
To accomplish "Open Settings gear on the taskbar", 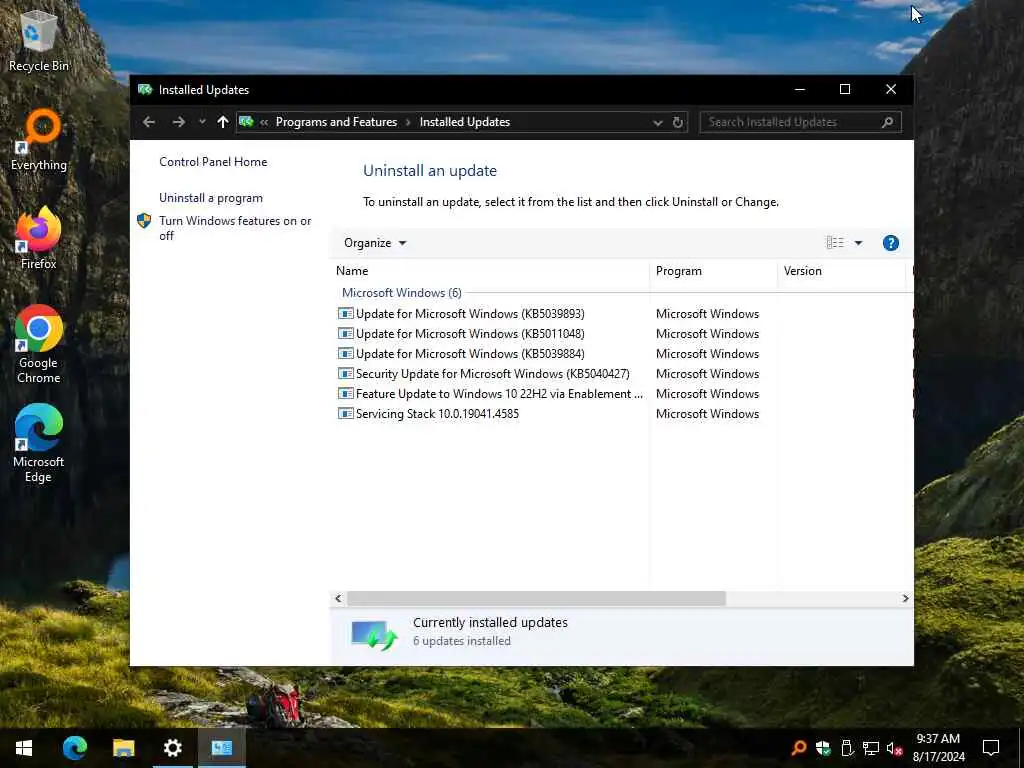I will pos(172,748).
